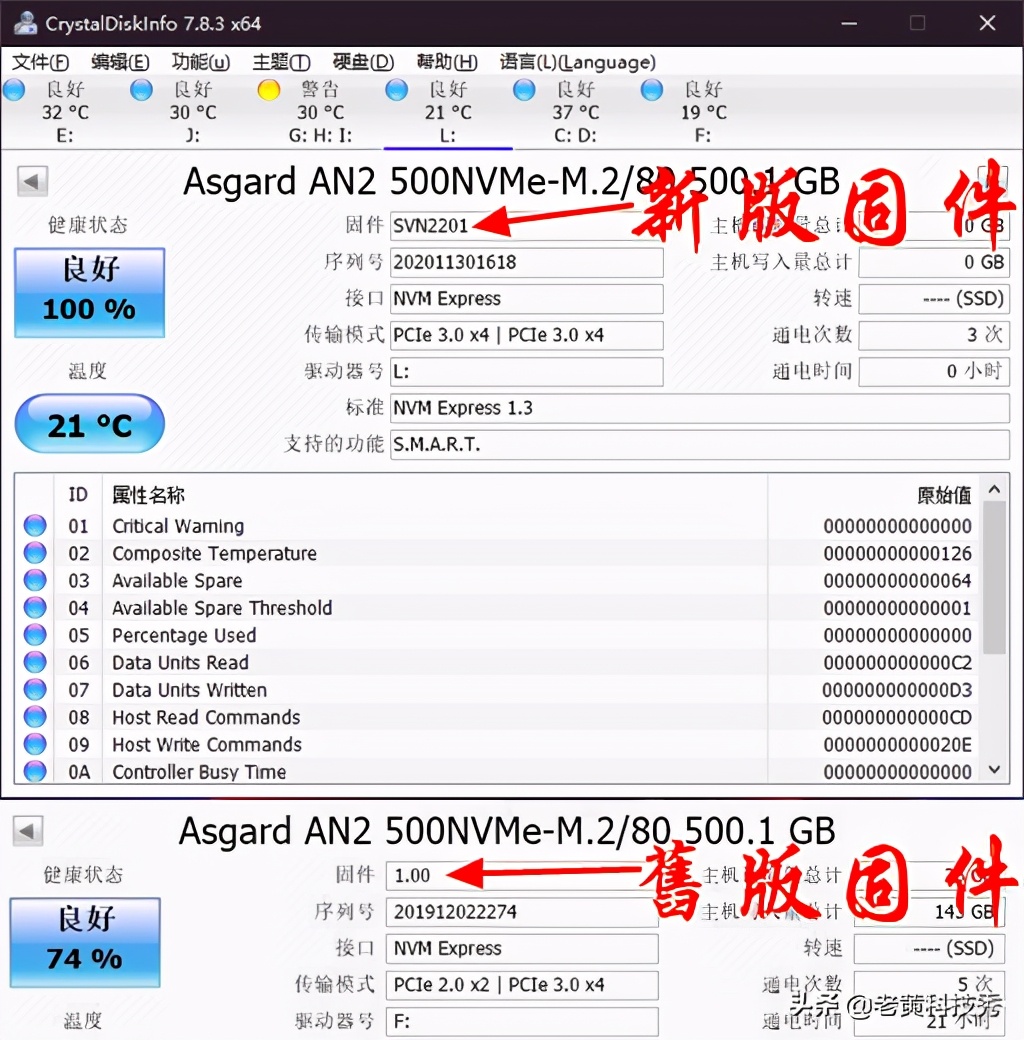The image size is (1024, 1040).
Task: Click the yellow warning indicator for drive G: H:
Action: pos(268,89)
